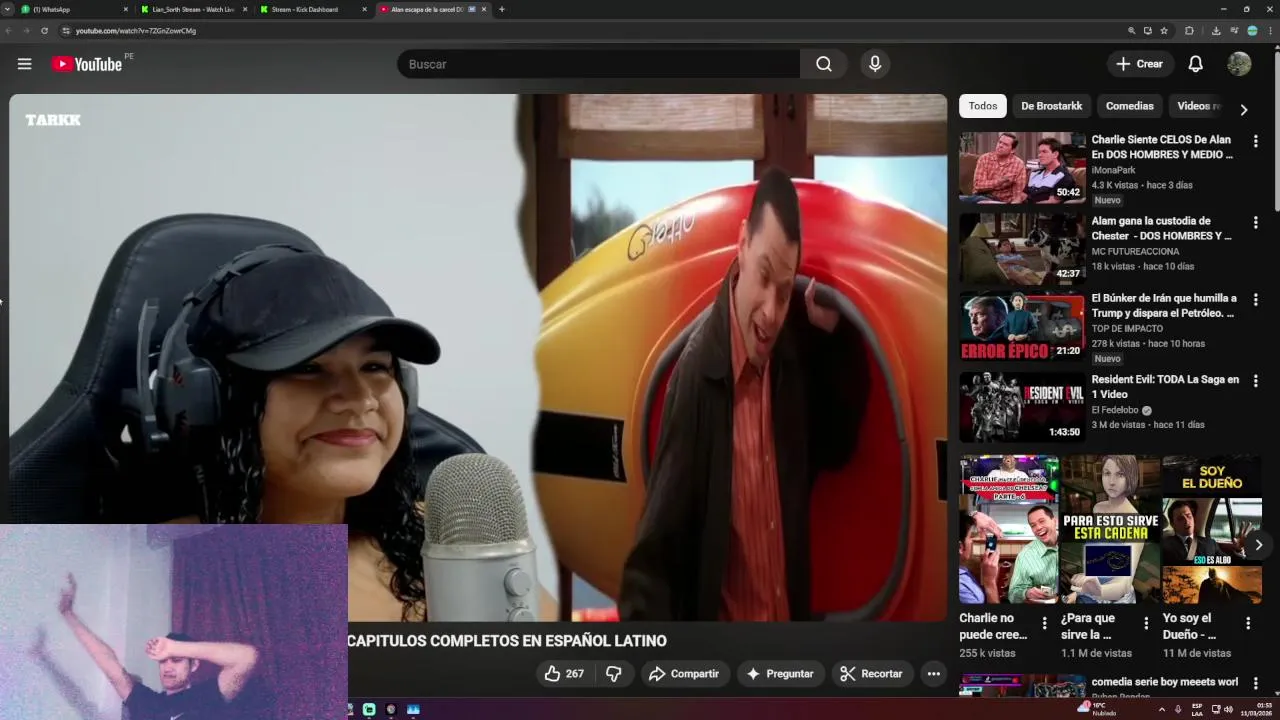Click the video player frame
Image resolution: width=1280 pixels, height=720 pixels.
[x=478, y=358]
